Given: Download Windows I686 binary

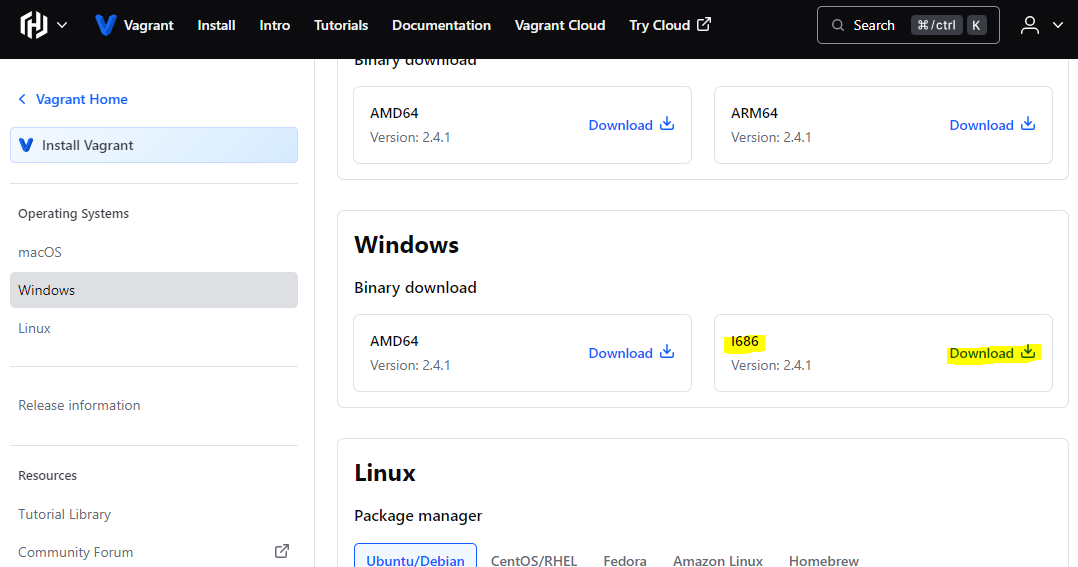Looking at the screenshot, I should [x=992, y=353].
